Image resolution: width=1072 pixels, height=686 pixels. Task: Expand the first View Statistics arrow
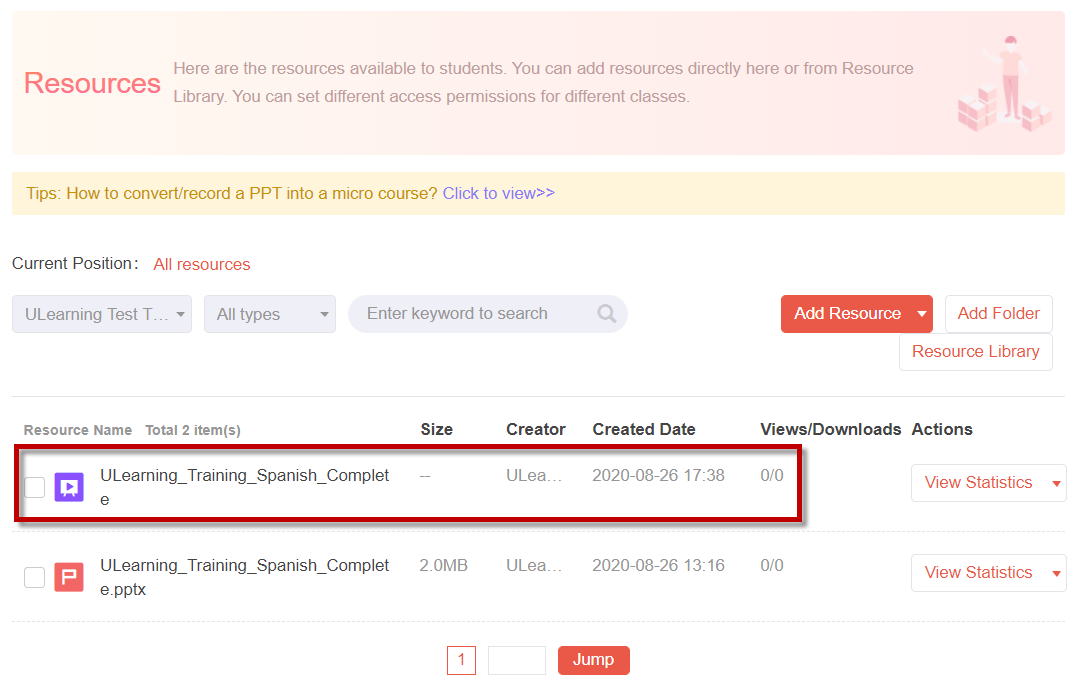(1056, 483)
